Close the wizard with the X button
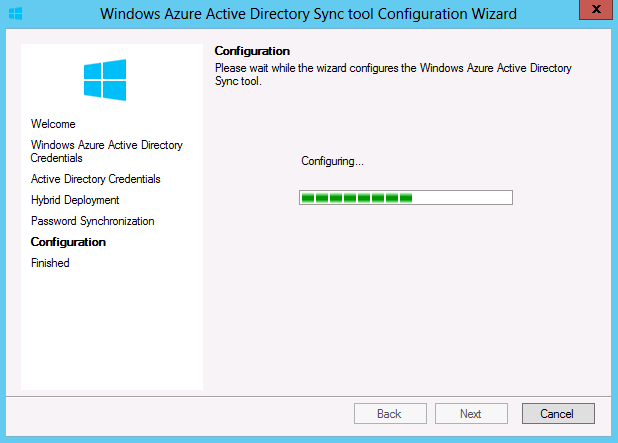 pos(596,9)
